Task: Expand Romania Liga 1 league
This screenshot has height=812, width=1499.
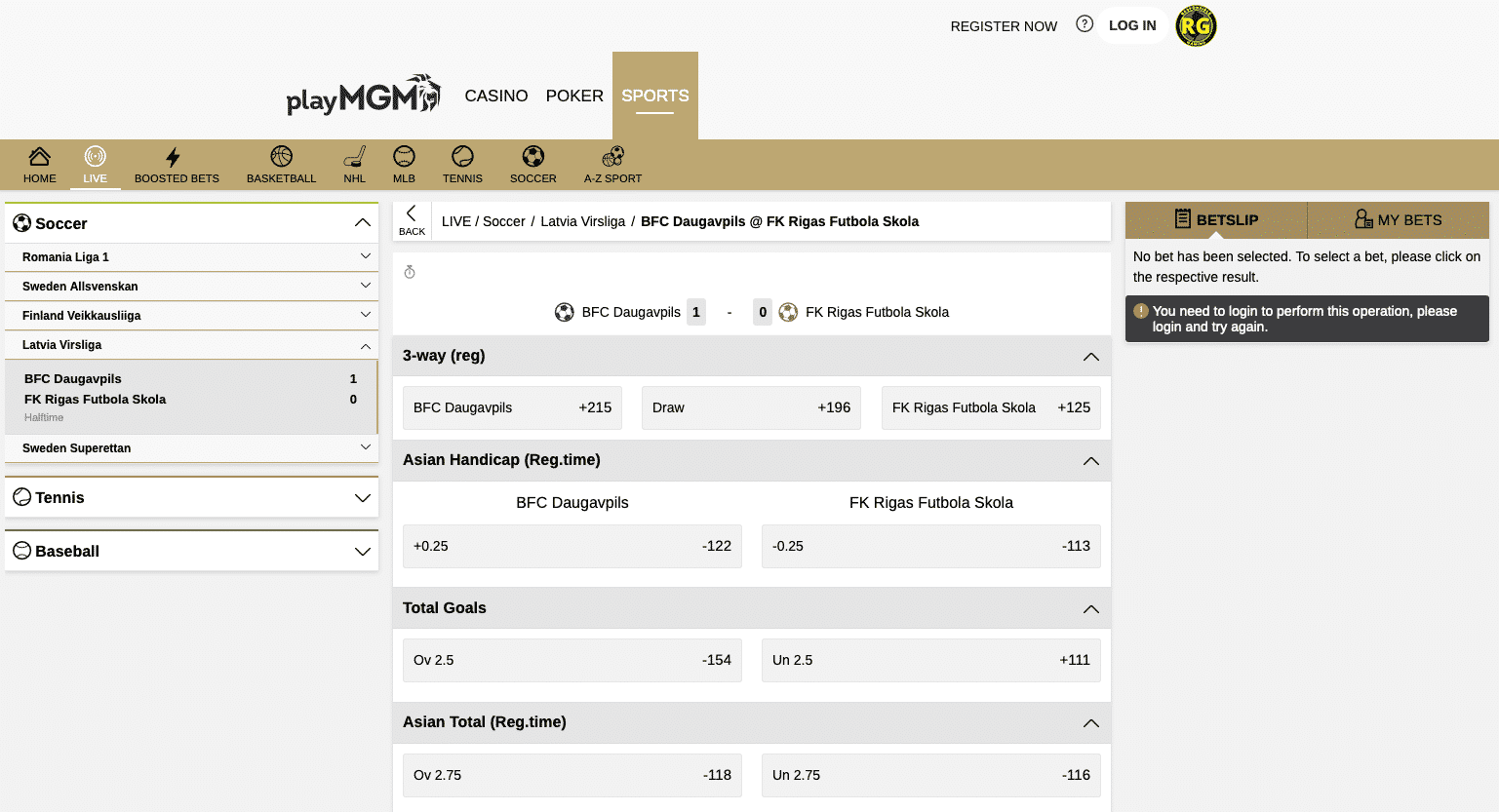Action: click(366, 256)
